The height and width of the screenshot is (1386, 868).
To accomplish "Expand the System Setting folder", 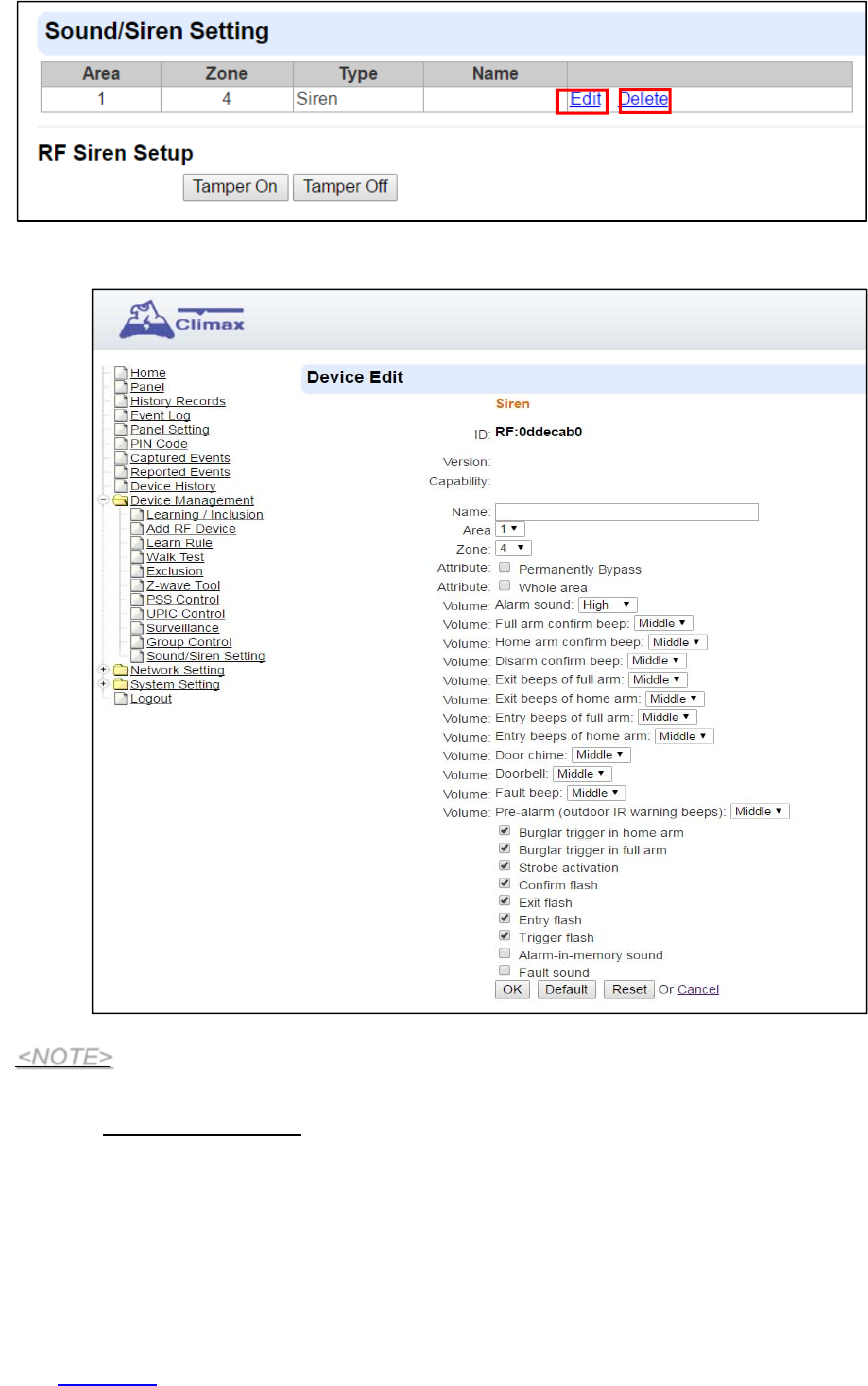I will 103,684.
